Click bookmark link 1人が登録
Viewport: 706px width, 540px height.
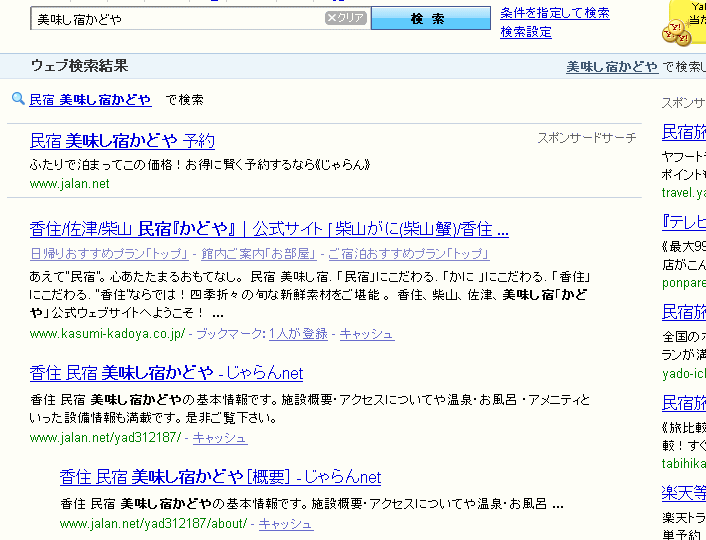[x=298, y=334]
